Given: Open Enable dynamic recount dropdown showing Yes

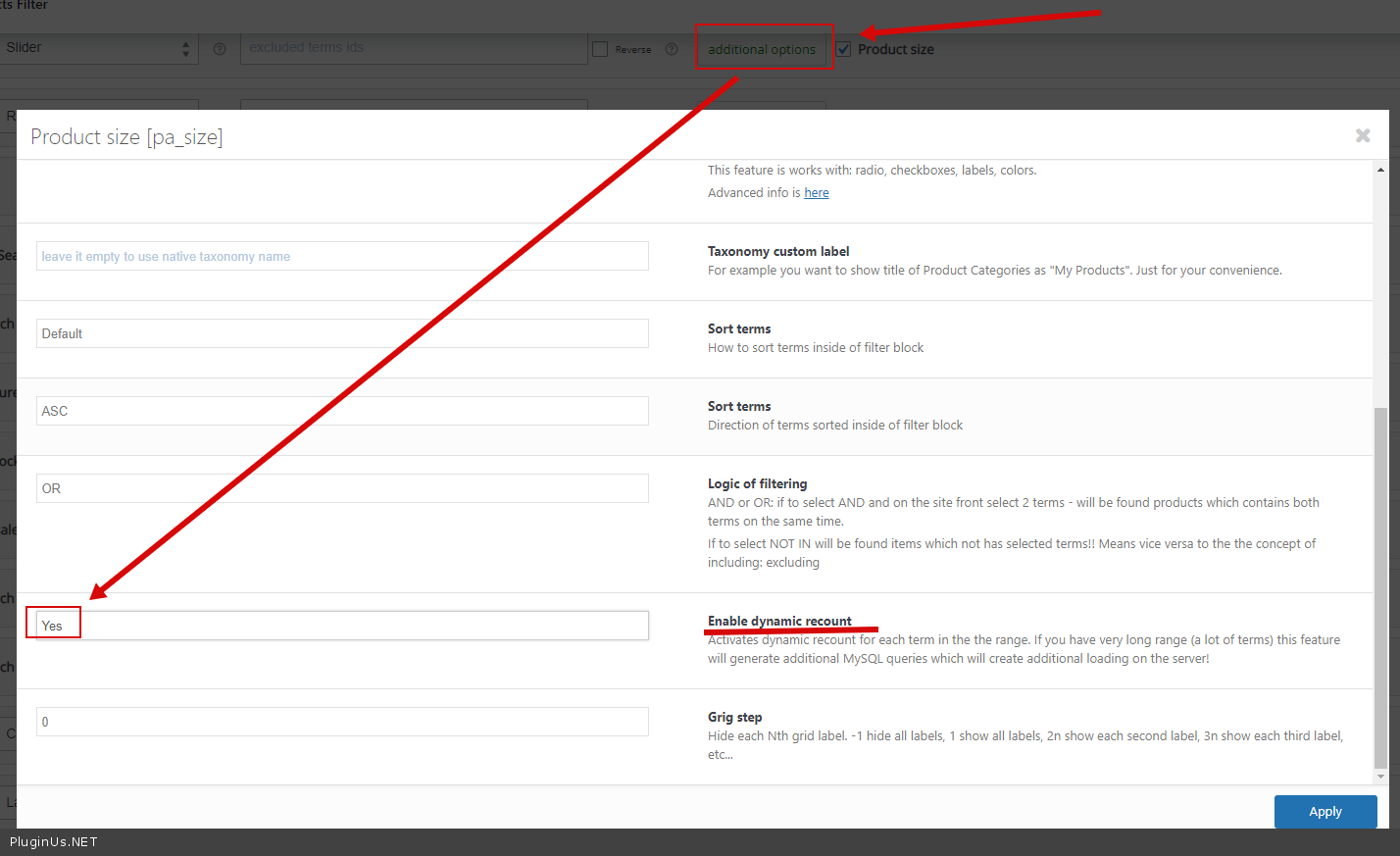Looking at the screenshot, I should tap(342, 626).
